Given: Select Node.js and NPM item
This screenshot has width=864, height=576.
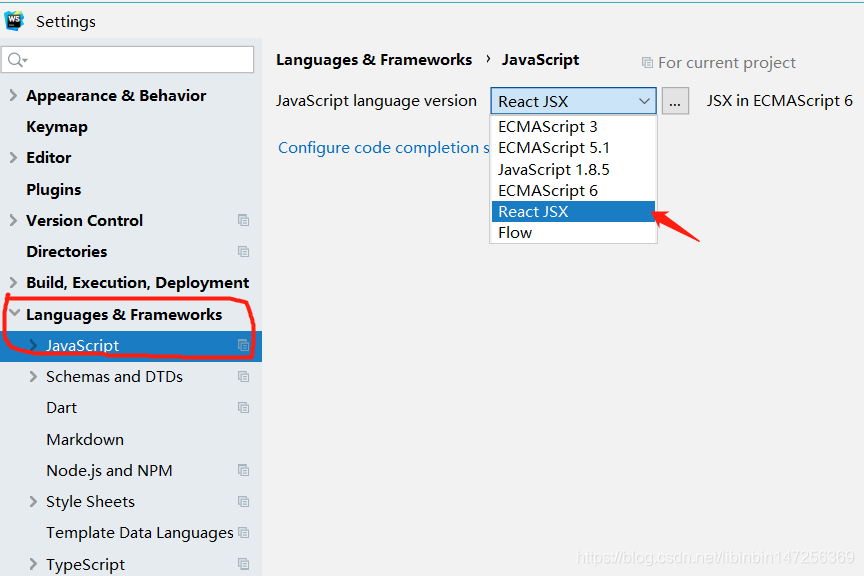Looking at the screenshot, I should click(109, 471).
